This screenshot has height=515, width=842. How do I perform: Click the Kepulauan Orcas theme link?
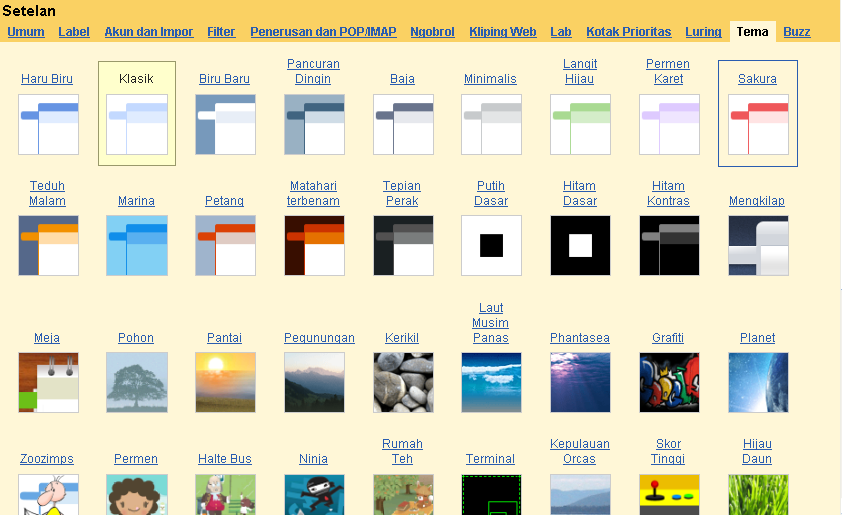(x=580, y=451)
